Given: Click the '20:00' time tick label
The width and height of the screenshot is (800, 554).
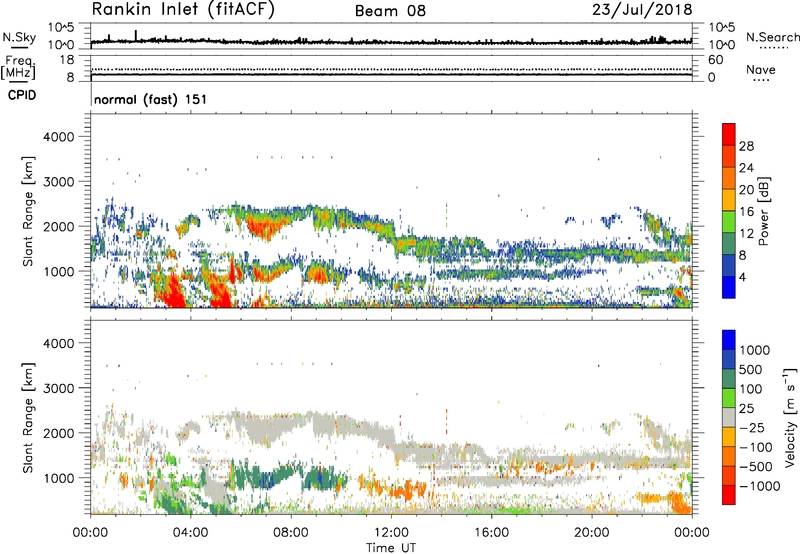Looking at the screenshot, I should (591, 533).
